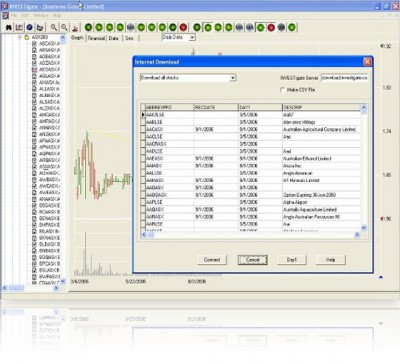Open the Help menu in menu bar

pyautogui.click(x=57, y=15)
